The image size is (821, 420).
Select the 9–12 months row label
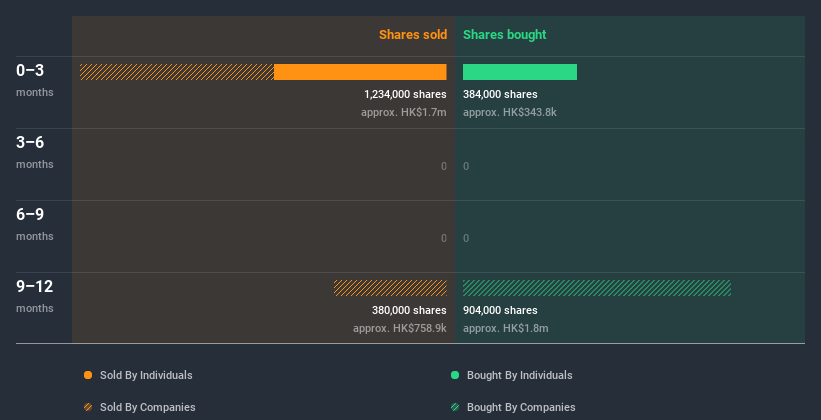pos(35,295)
